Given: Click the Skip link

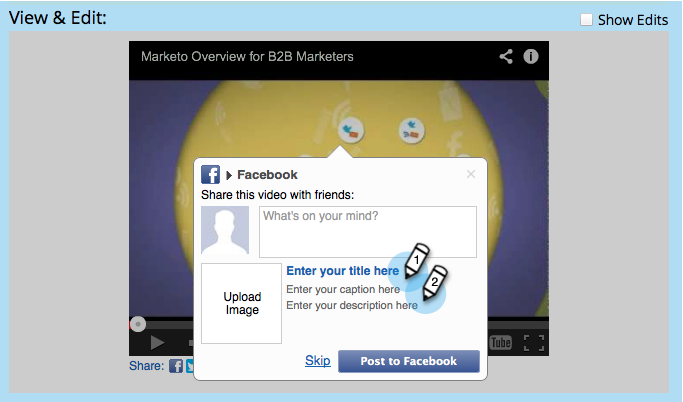Looking at the screenshot, I should click(318, 361).
